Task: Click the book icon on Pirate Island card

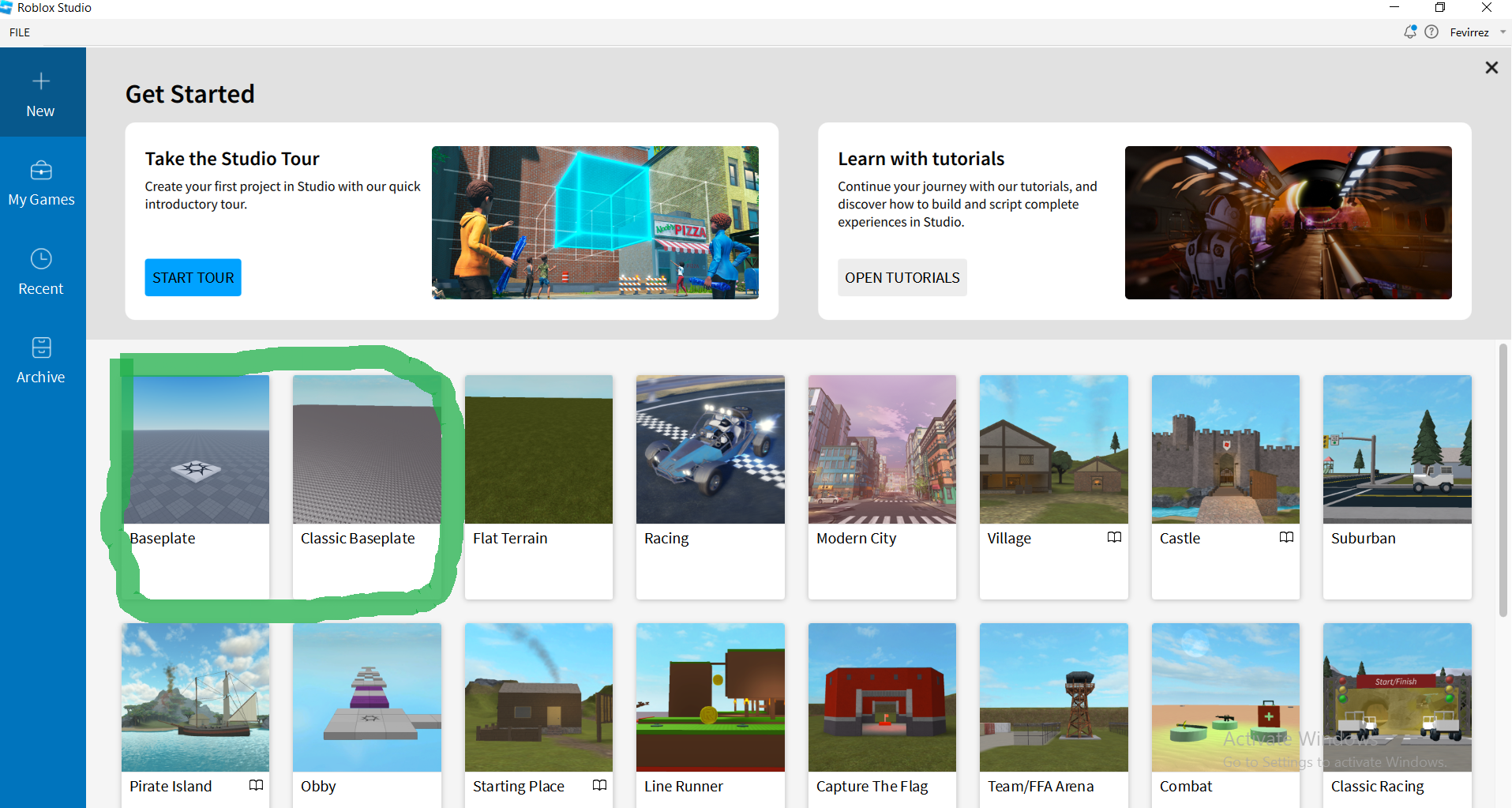Action: [256, 785]
